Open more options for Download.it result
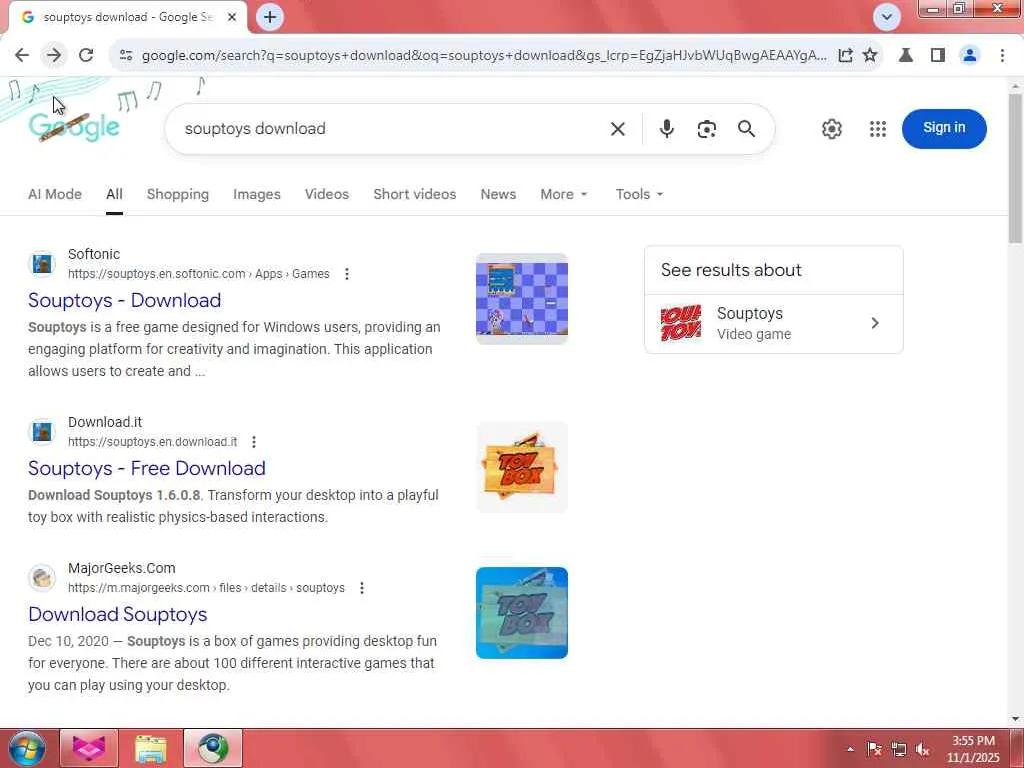The image size is (1024, 768). [254, 442]
